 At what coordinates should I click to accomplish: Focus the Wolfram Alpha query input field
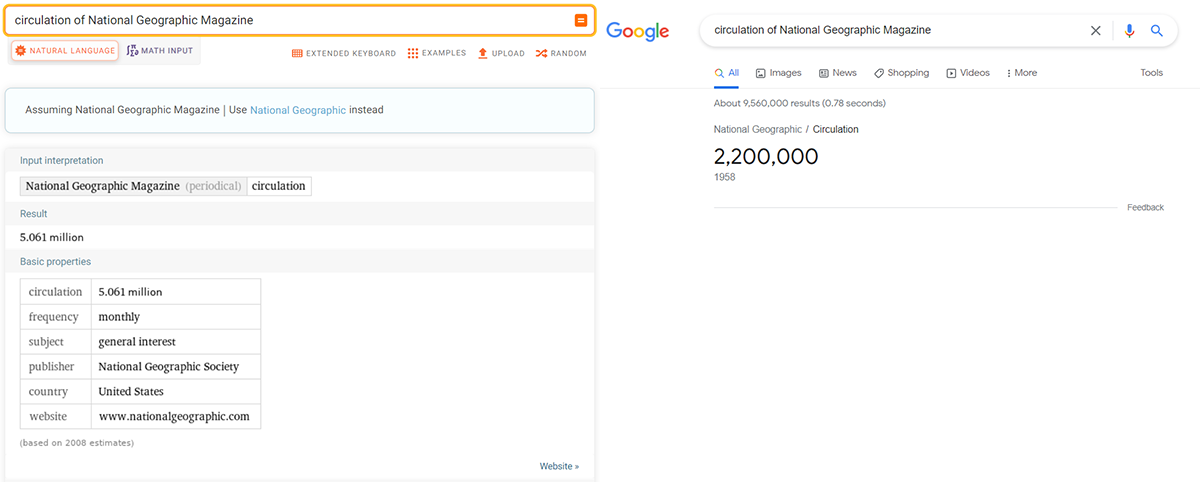[x=290, y=21]
